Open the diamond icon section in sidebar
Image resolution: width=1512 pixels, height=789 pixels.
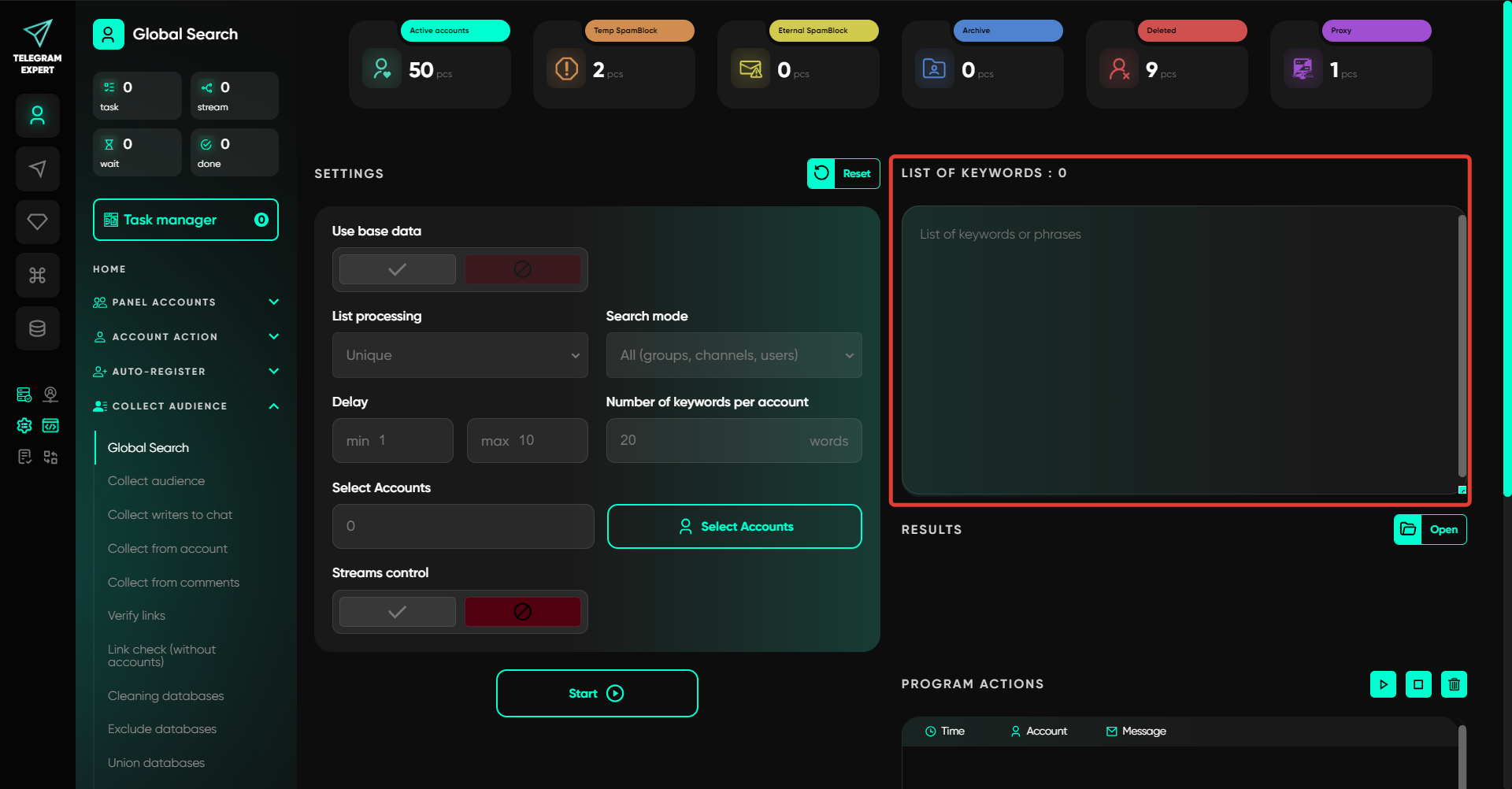pos(37,222)
